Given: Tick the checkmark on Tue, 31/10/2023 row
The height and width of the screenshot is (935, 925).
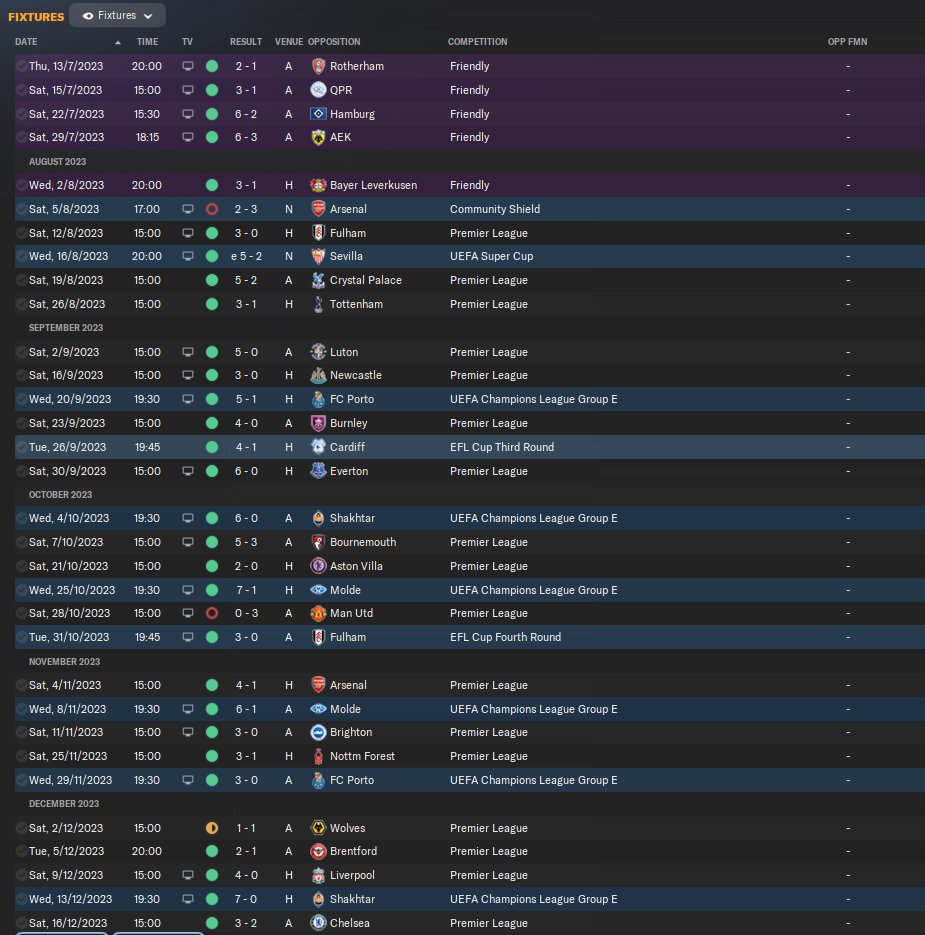Looking at the screenshot, I should pos(21,637).
